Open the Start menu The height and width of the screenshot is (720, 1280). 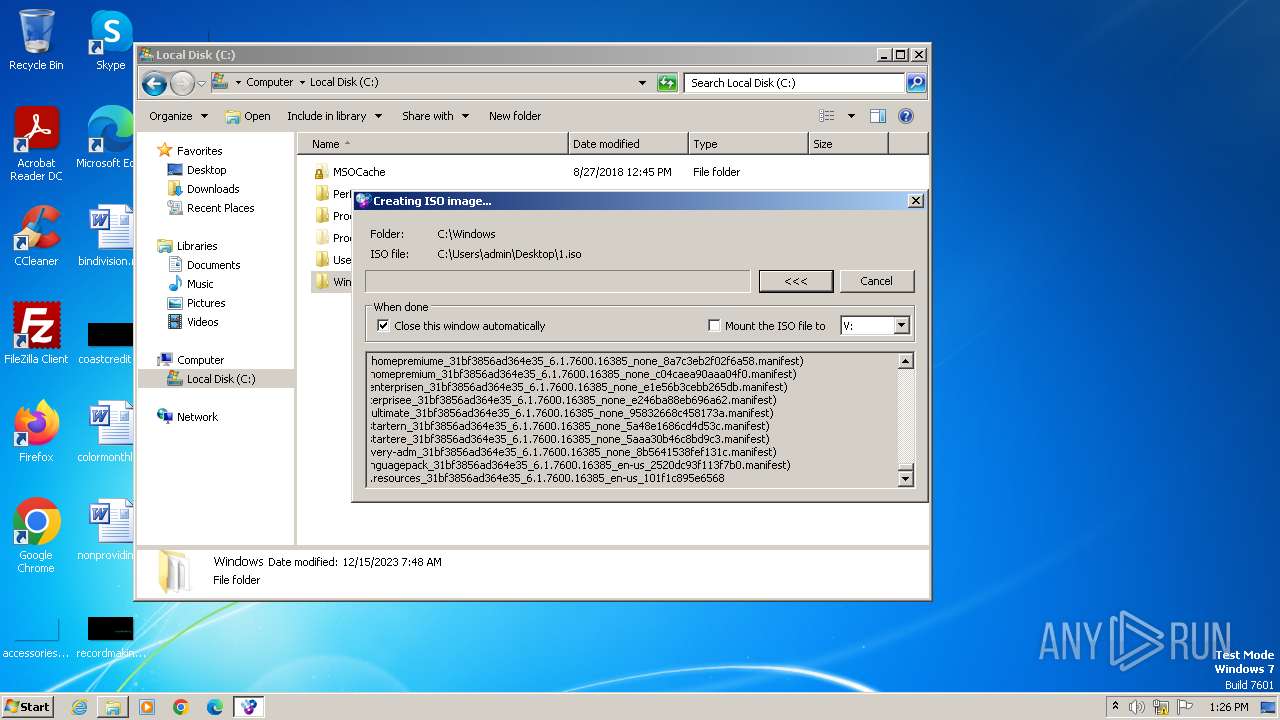tap(28, 707)
